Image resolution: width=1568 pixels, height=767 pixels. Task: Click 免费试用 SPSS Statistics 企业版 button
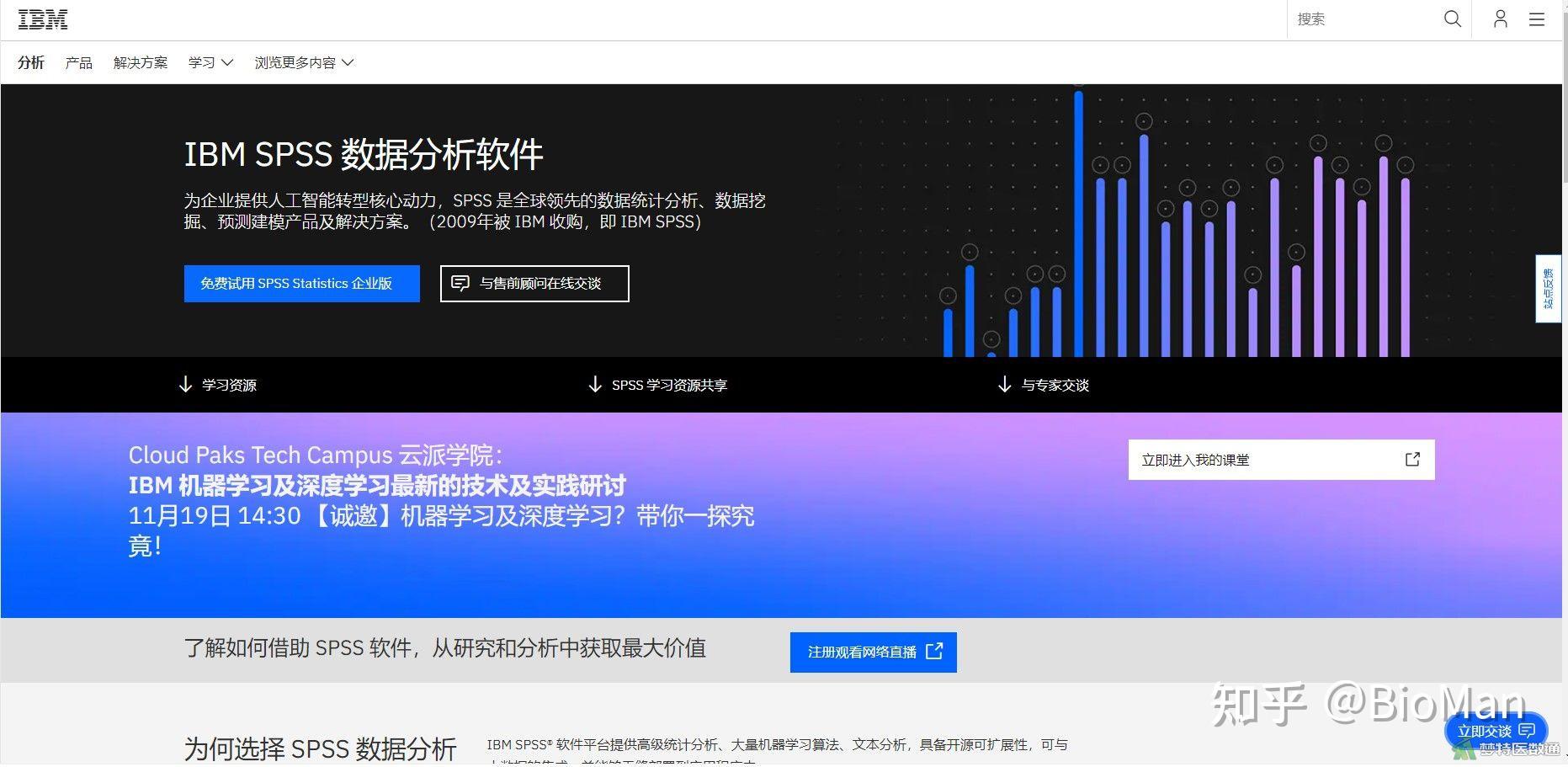[x=301, y=284]
